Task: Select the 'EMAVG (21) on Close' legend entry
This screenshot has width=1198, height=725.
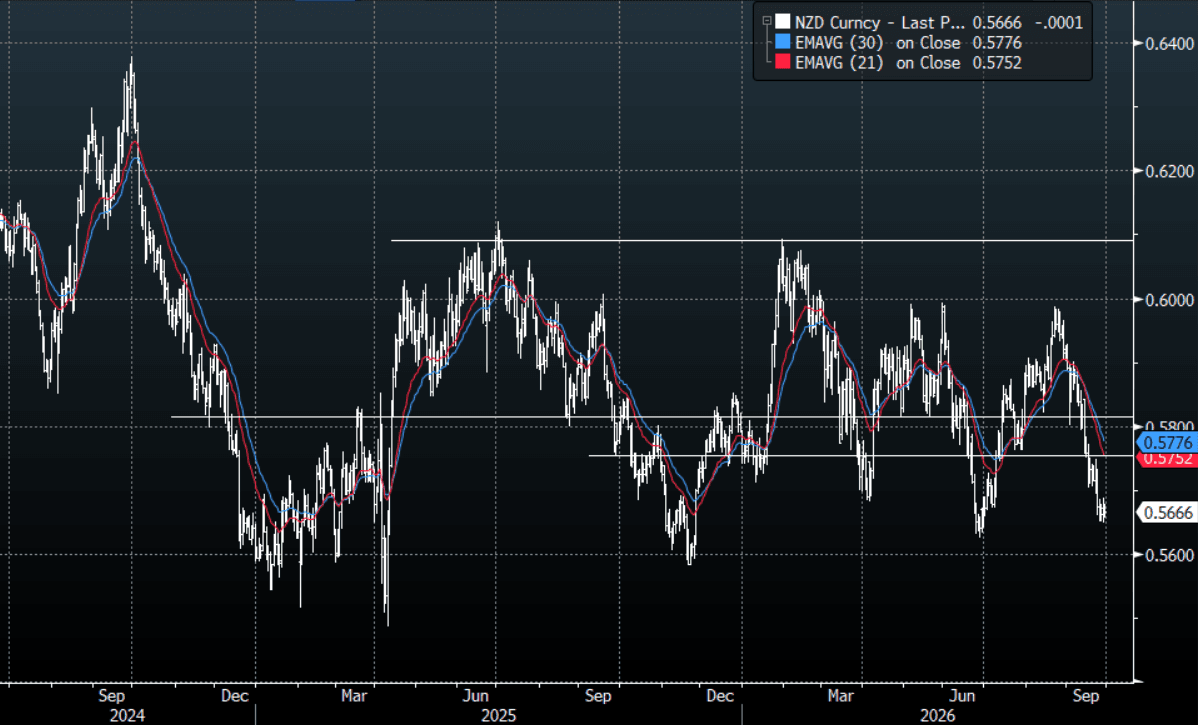Action: click(877, 63)
